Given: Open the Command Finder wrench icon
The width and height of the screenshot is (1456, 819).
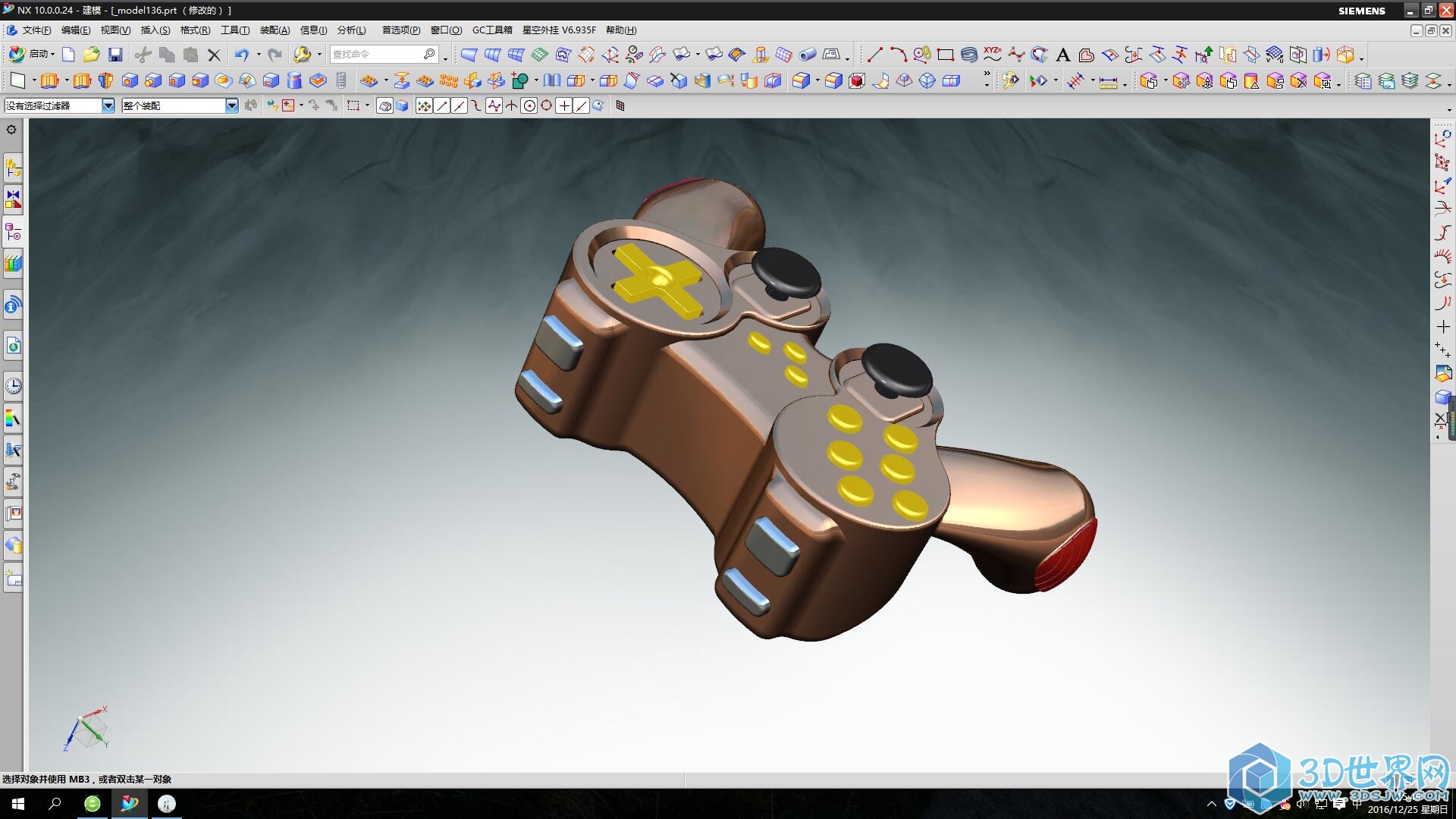Looking at the screenshot, I should pyautogui.click(x=303, y=54).
